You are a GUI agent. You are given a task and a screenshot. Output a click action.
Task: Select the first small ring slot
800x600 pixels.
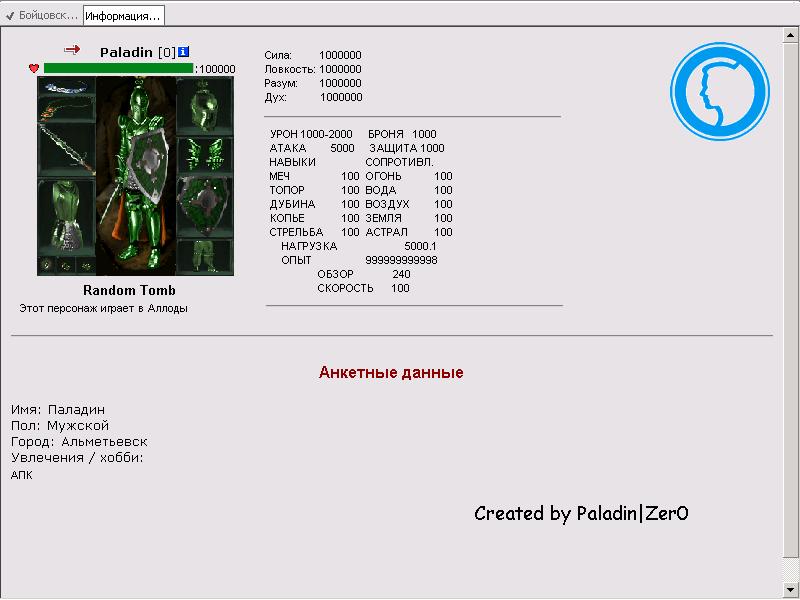coord(47,265)
